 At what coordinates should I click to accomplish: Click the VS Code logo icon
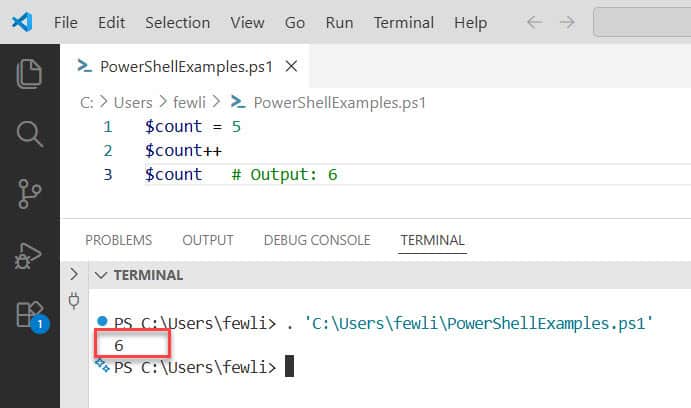[x=22, y=22]
